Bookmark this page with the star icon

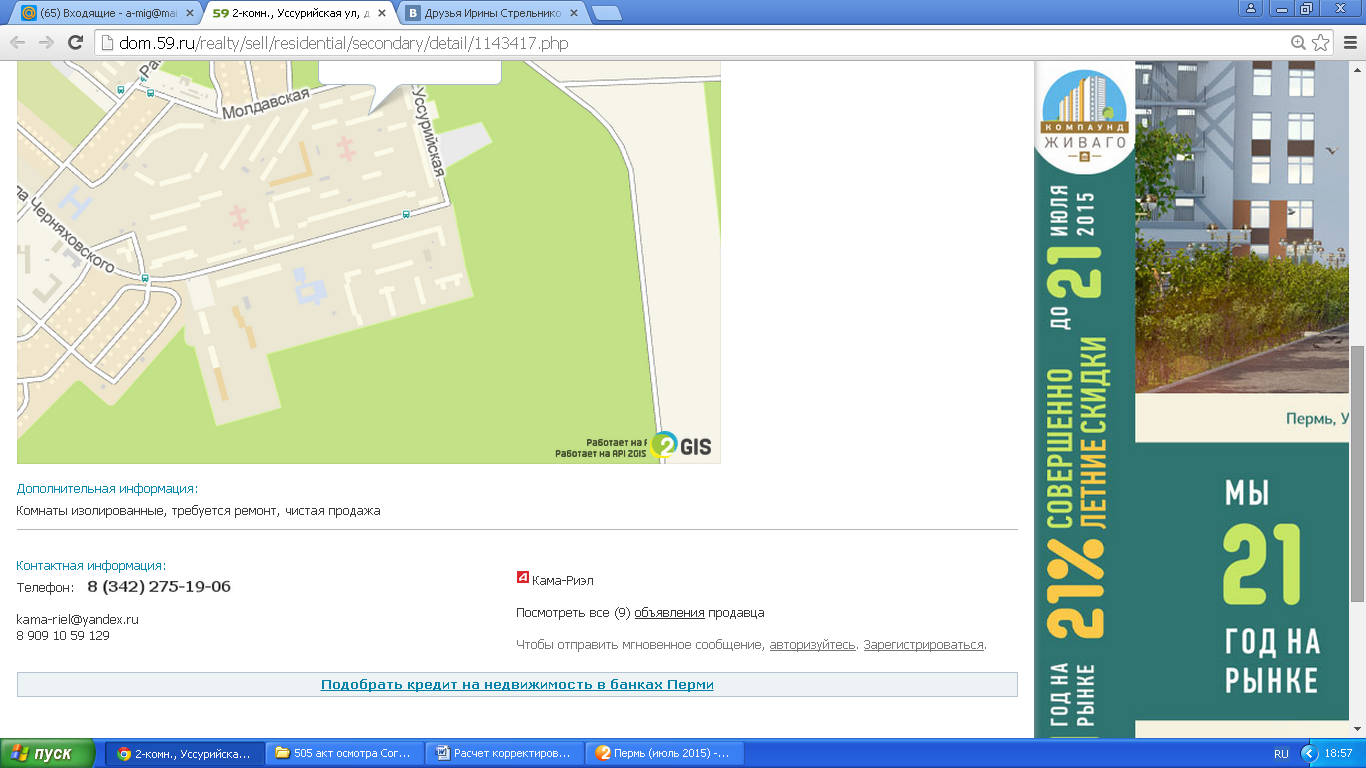pyautogui.click(x=1321, y=42)
